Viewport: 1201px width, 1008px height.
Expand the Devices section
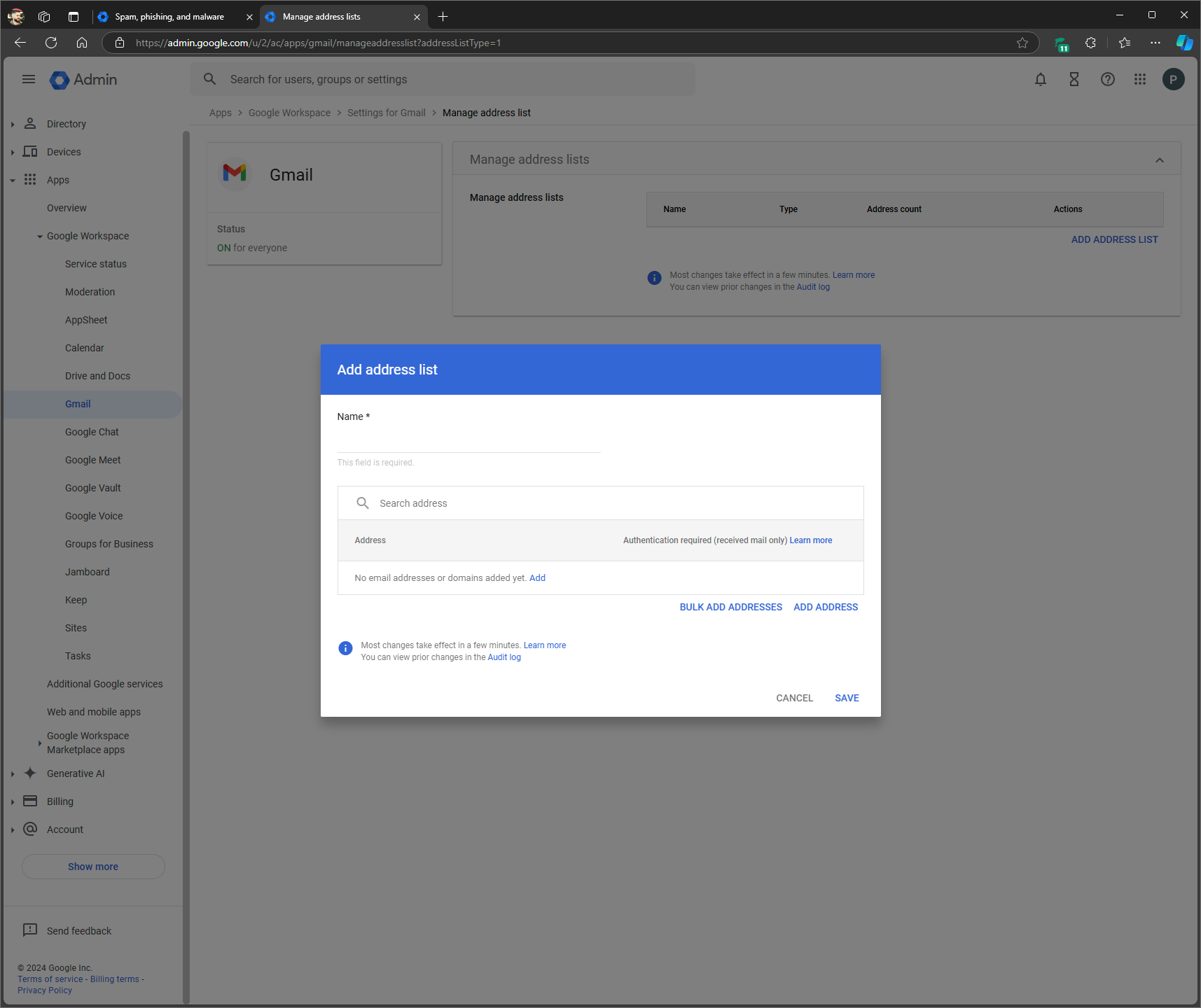(13, 152)
